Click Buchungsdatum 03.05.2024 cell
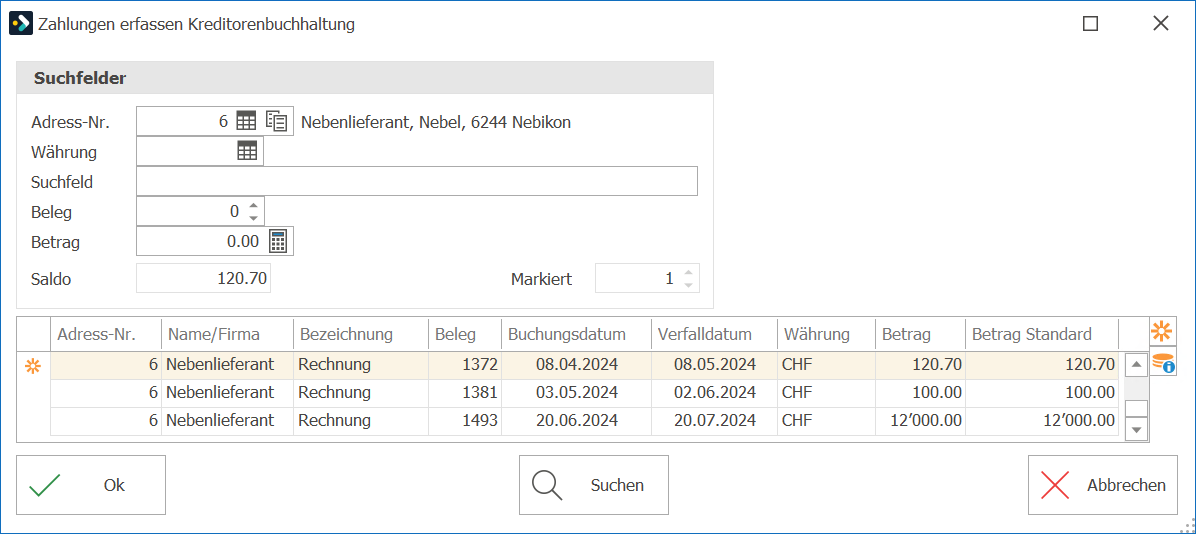 (x=576, y=393)
